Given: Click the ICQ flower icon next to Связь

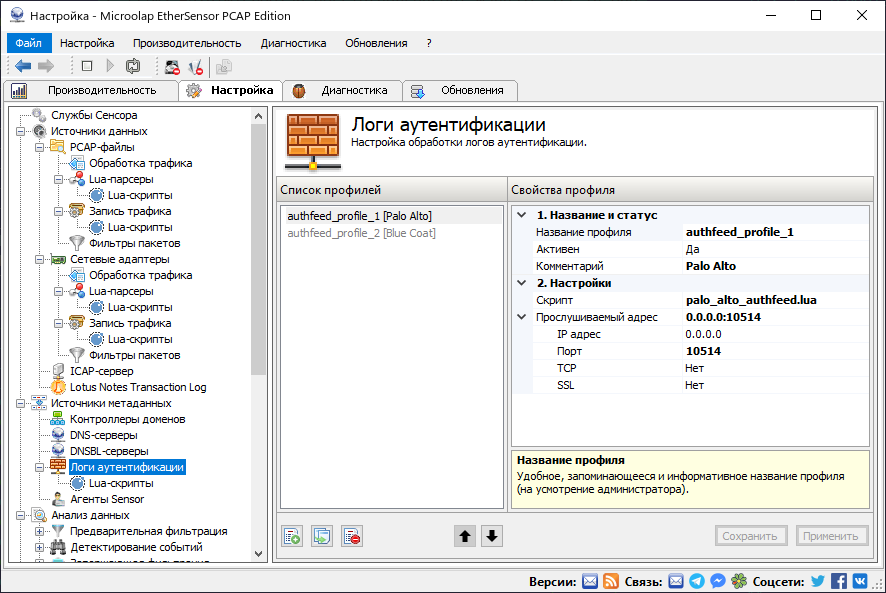Looking at the screenshot, I should [740, 580].
